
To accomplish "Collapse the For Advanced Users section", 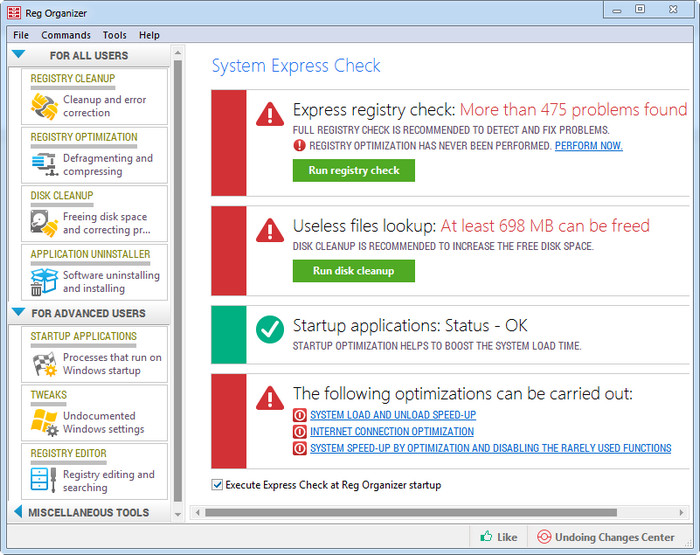I will pos(19,312).
